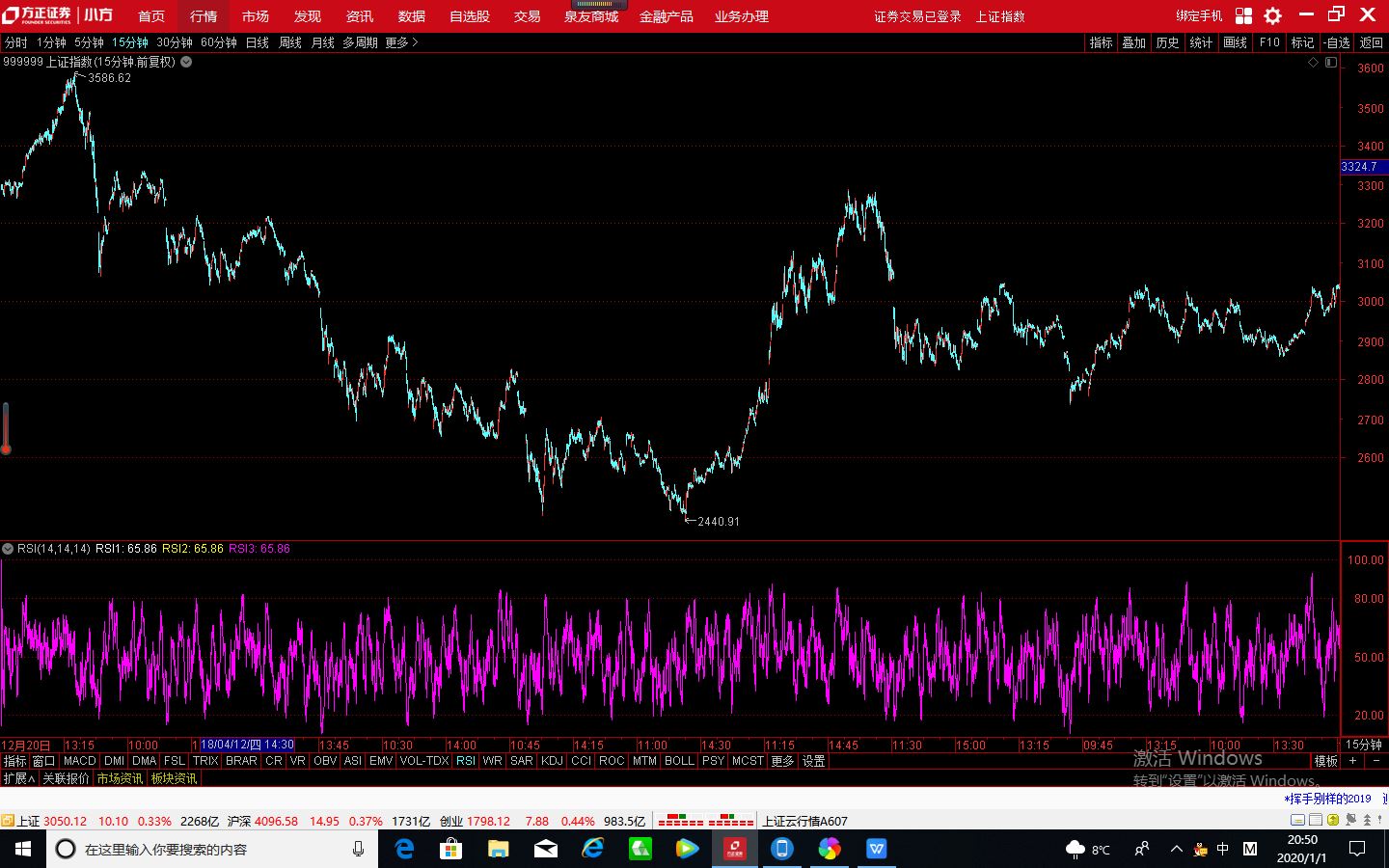Click 绑定手机 link in title bar
The image size is (1389, 868).
(1199, 16)
